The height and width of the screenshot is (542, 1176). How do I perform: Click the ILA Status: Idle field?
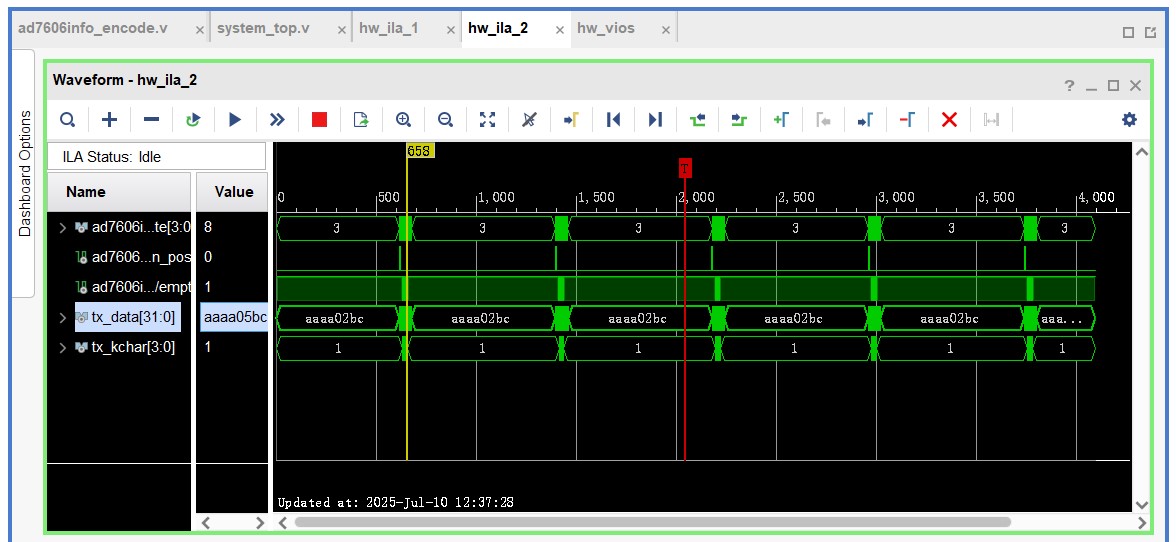[x=157, y=157]
